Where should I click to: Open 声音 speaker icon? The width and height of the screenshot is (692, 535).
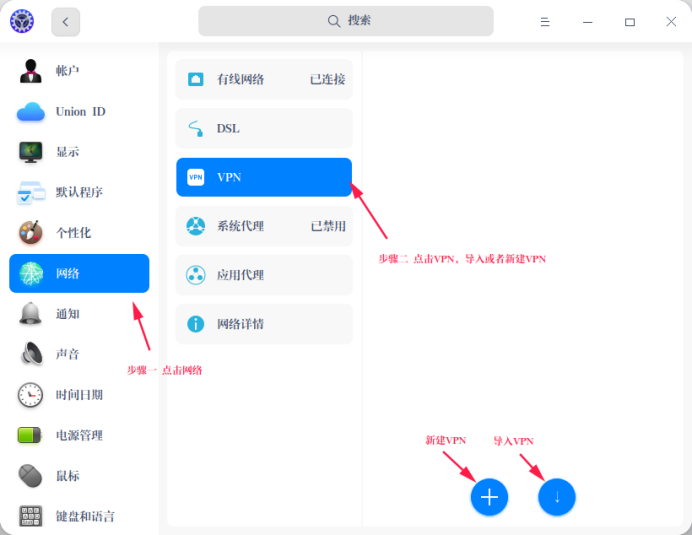click(31, 354)
